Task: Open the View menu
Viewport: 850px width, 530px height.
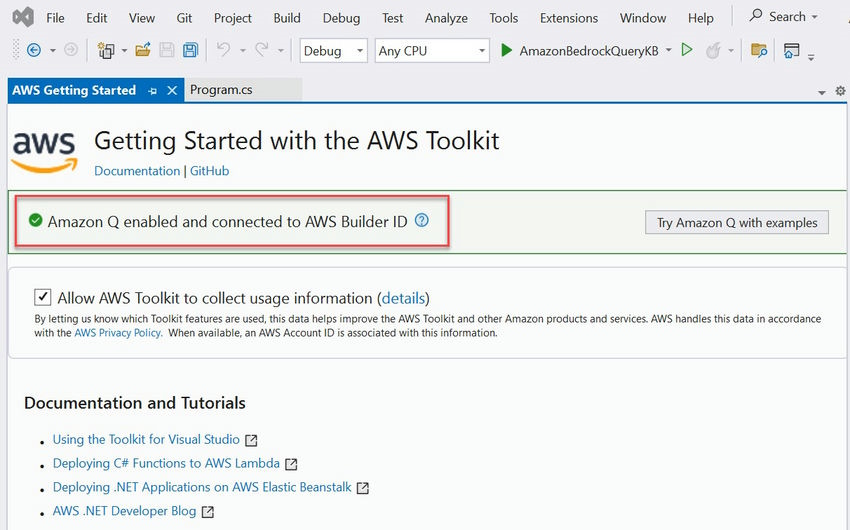Action: 141,18
